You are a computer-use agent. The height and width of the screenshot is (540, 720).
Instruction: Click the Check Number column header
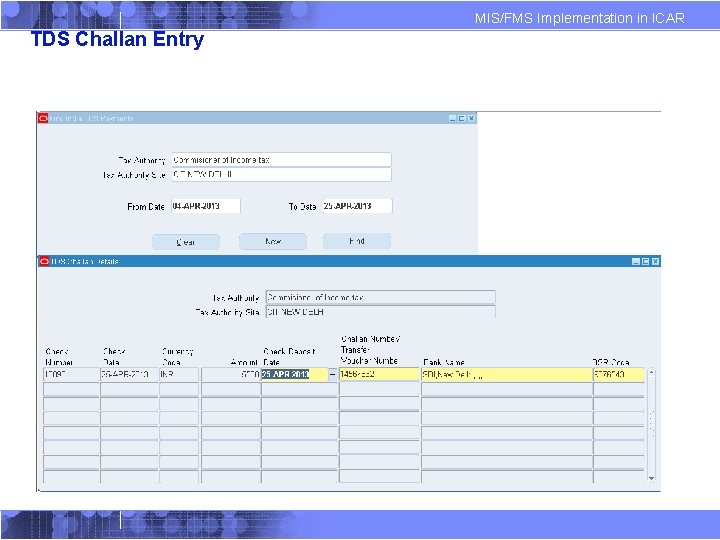pos(59,357)
